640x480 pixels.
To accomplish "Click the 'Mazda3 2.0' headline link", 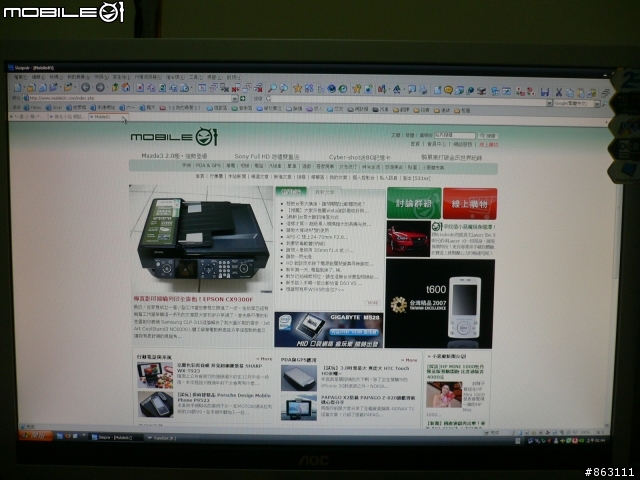I will pos(174,156).
